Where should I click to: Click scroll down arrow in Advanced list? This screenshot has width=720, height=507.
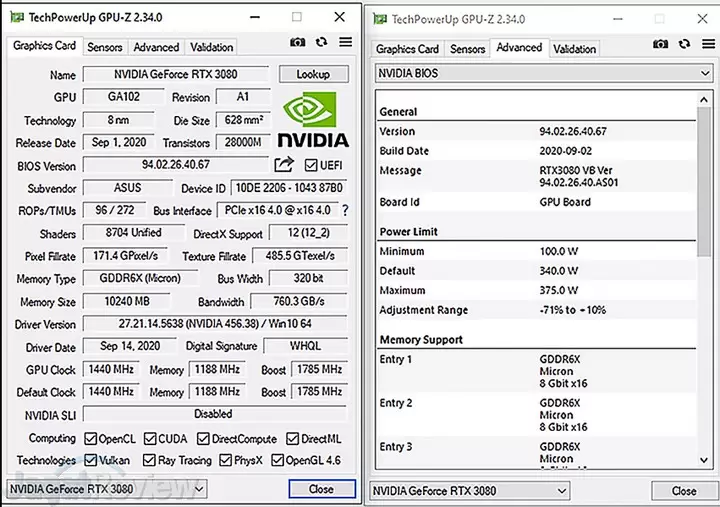coord(703,460)
